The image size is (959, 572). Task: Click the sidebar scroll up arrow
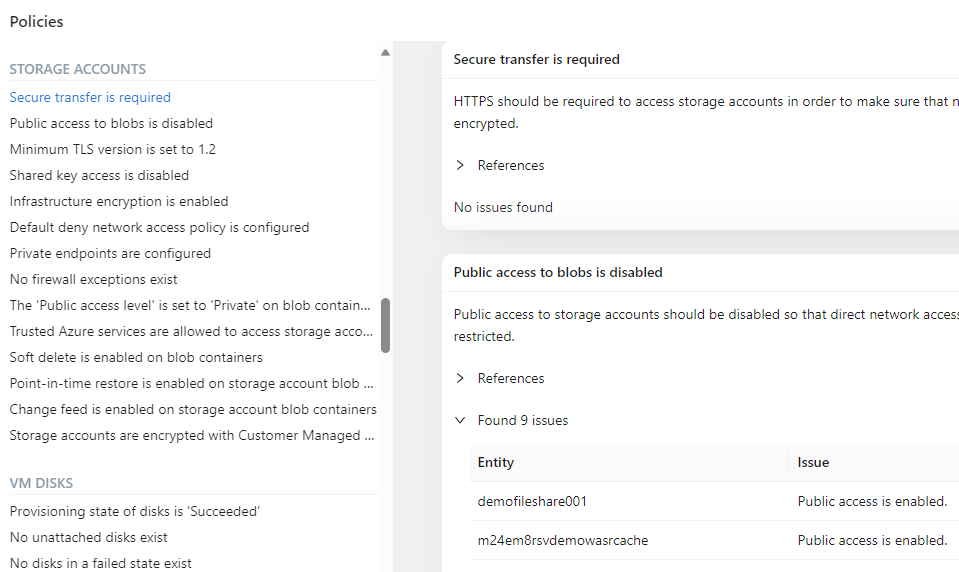[x=385, y=53]
